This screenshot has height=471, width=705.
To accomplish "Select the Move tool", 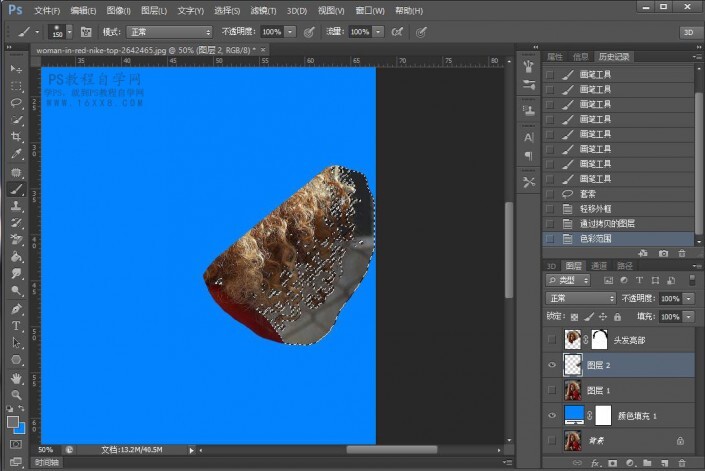I will point(16,68).
